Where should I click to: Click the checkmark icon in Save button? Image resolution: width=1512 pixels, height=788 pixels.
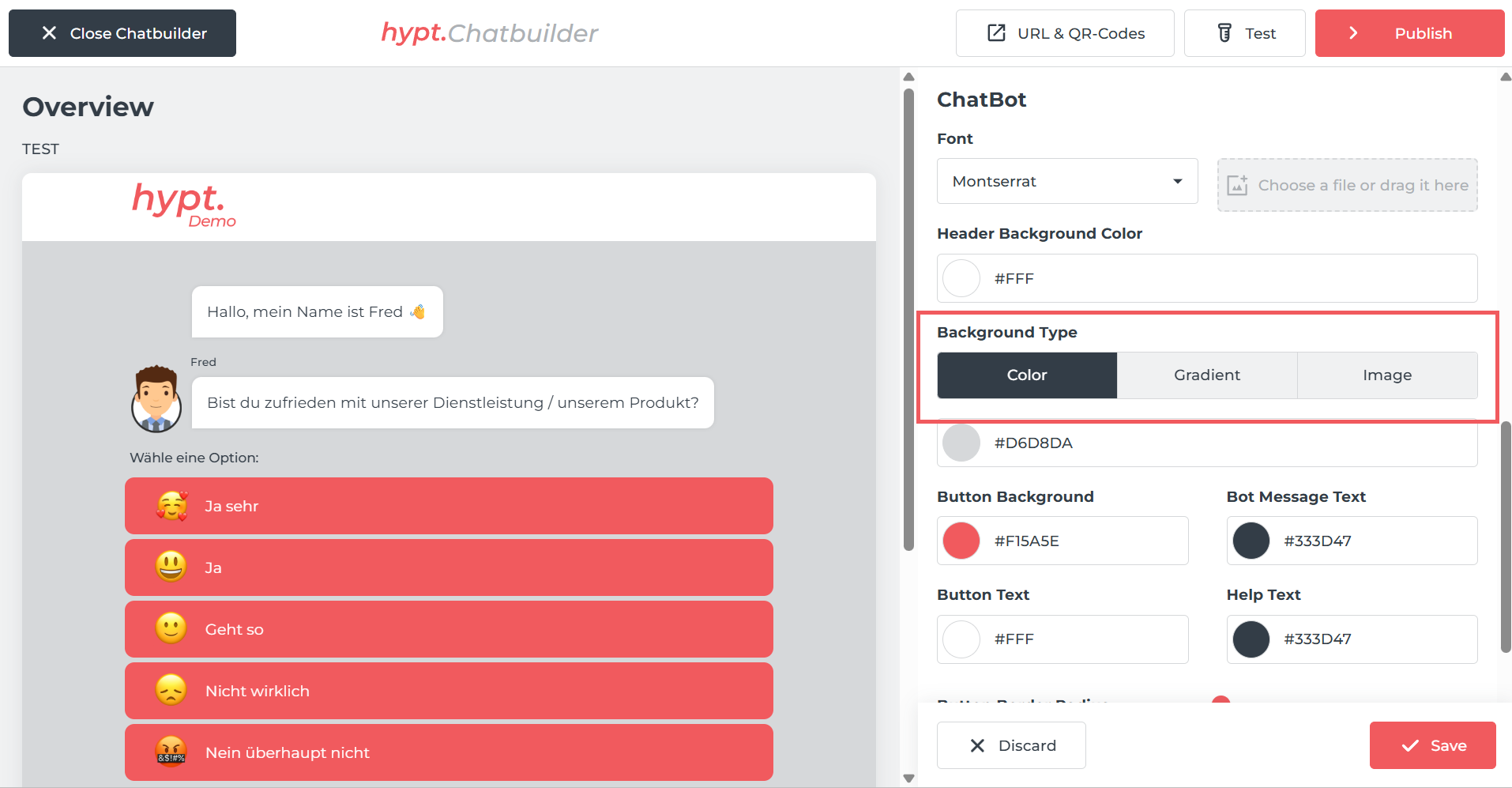tap(1410, 745)
